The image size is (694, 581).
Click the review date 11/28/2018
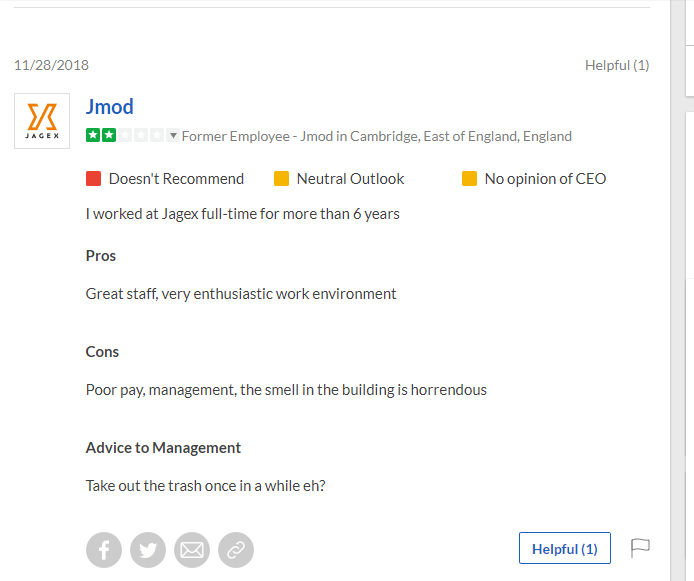pos(51,65)
